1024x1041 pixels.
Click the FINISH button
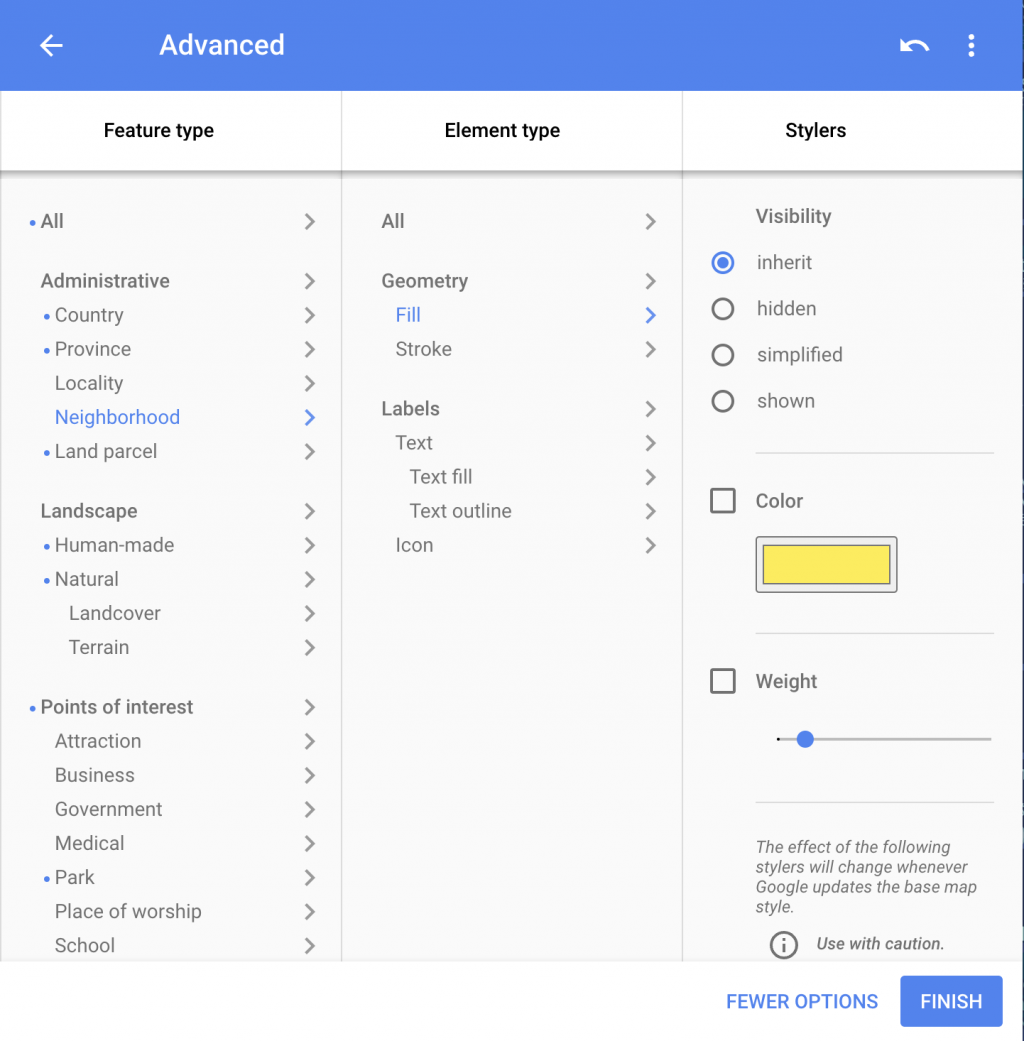pyautogui.click(x=951, y=1001)
